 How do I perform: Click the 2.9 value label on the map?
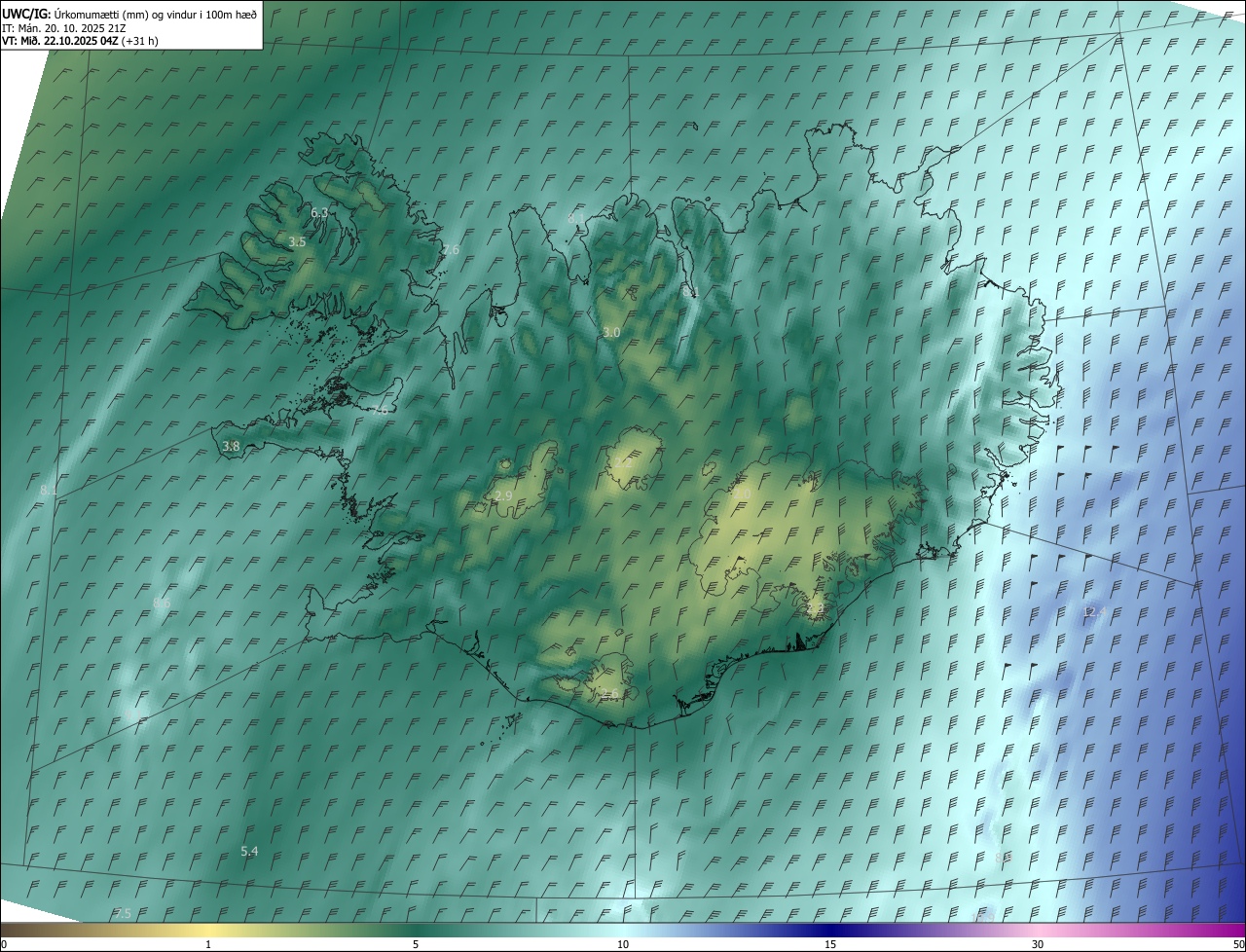point(503,495)
